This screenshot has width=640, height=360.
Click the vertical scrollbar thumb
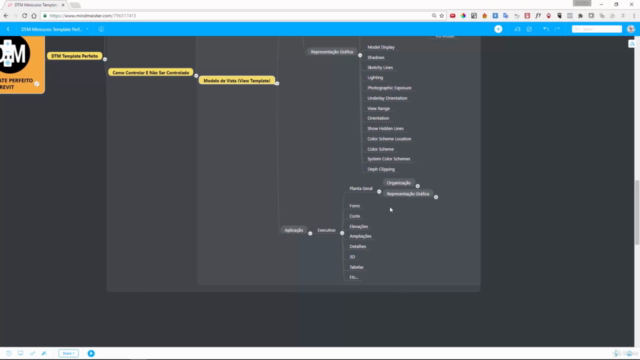637,212
